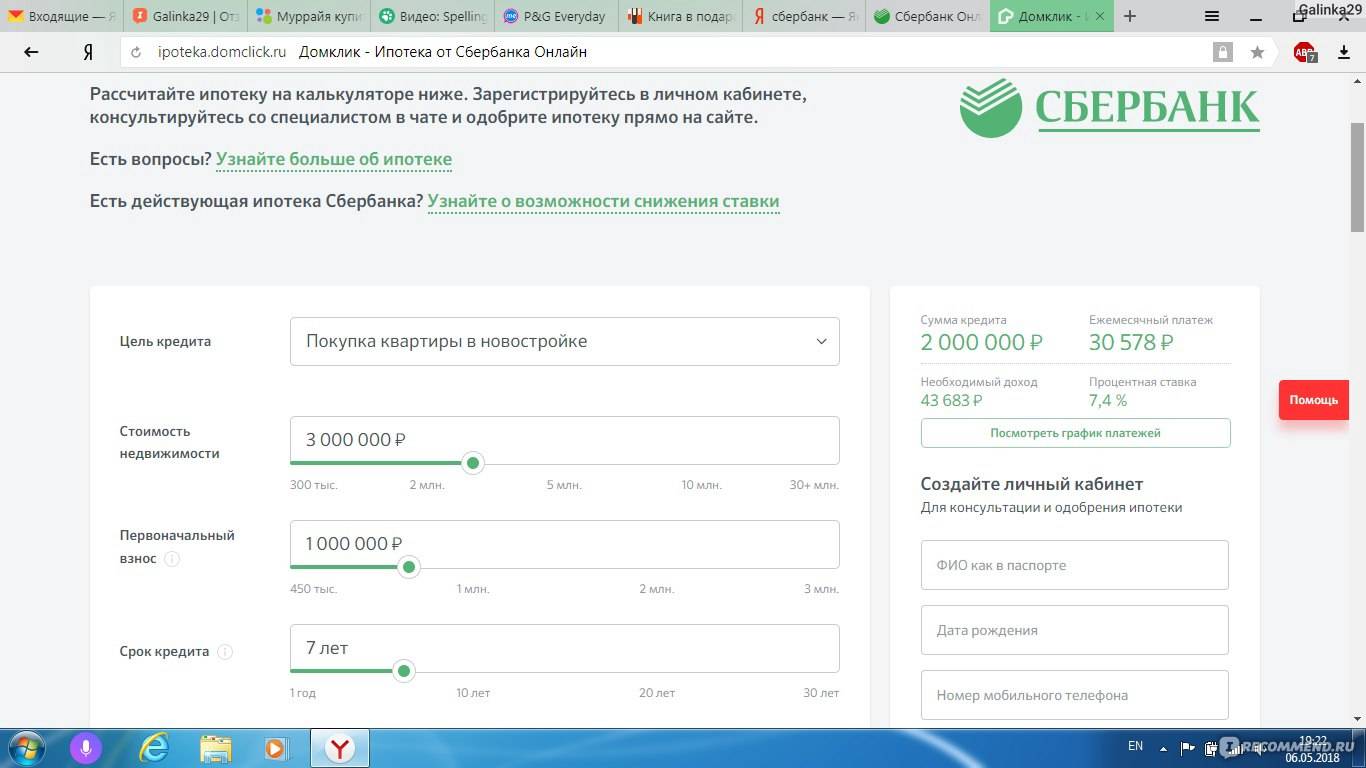Click the 5 млн. mark under property cost
This screenshot has width=1366, height=768.
[x=564, y=485]
